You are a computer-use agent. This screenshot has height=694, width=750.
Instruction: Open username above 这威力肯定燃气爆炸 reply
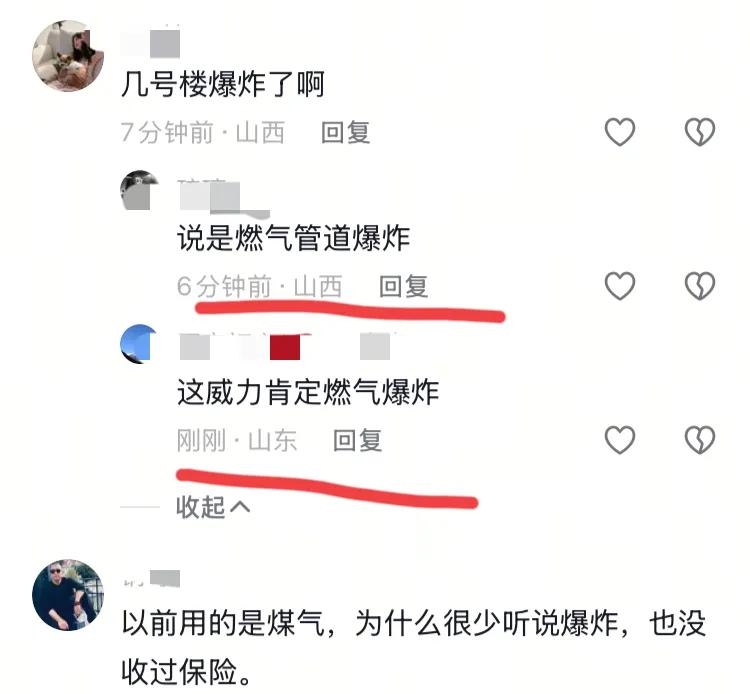[287, 346]
